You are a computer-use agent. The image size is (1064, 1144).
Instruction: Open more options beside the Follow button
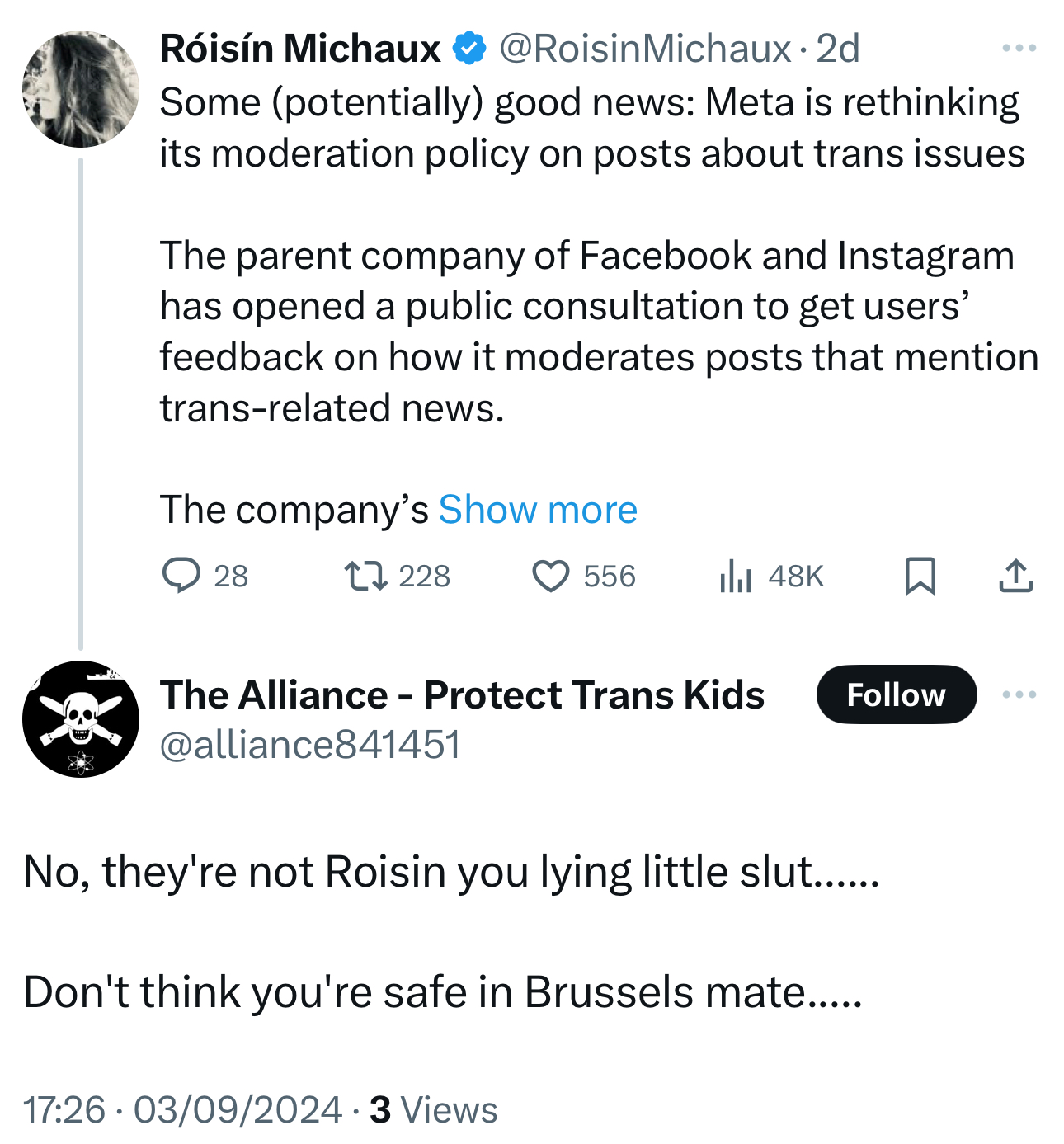1019,694
